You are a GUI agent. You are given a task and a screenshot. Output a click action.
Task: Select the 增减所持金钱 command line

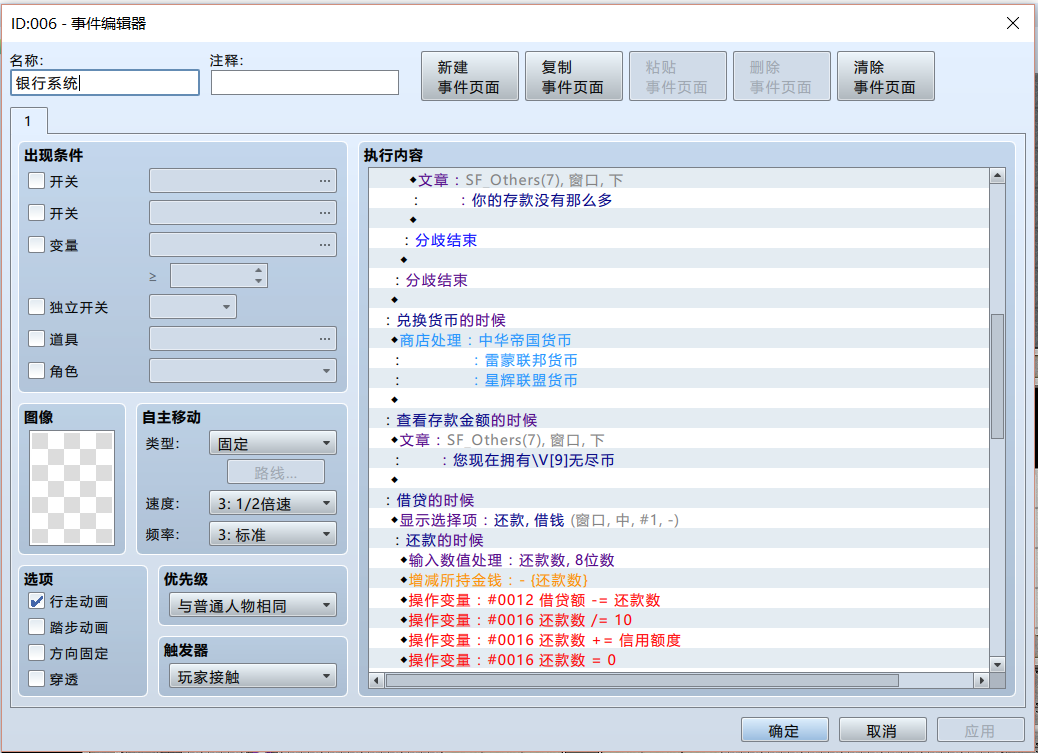coord(679,579)
